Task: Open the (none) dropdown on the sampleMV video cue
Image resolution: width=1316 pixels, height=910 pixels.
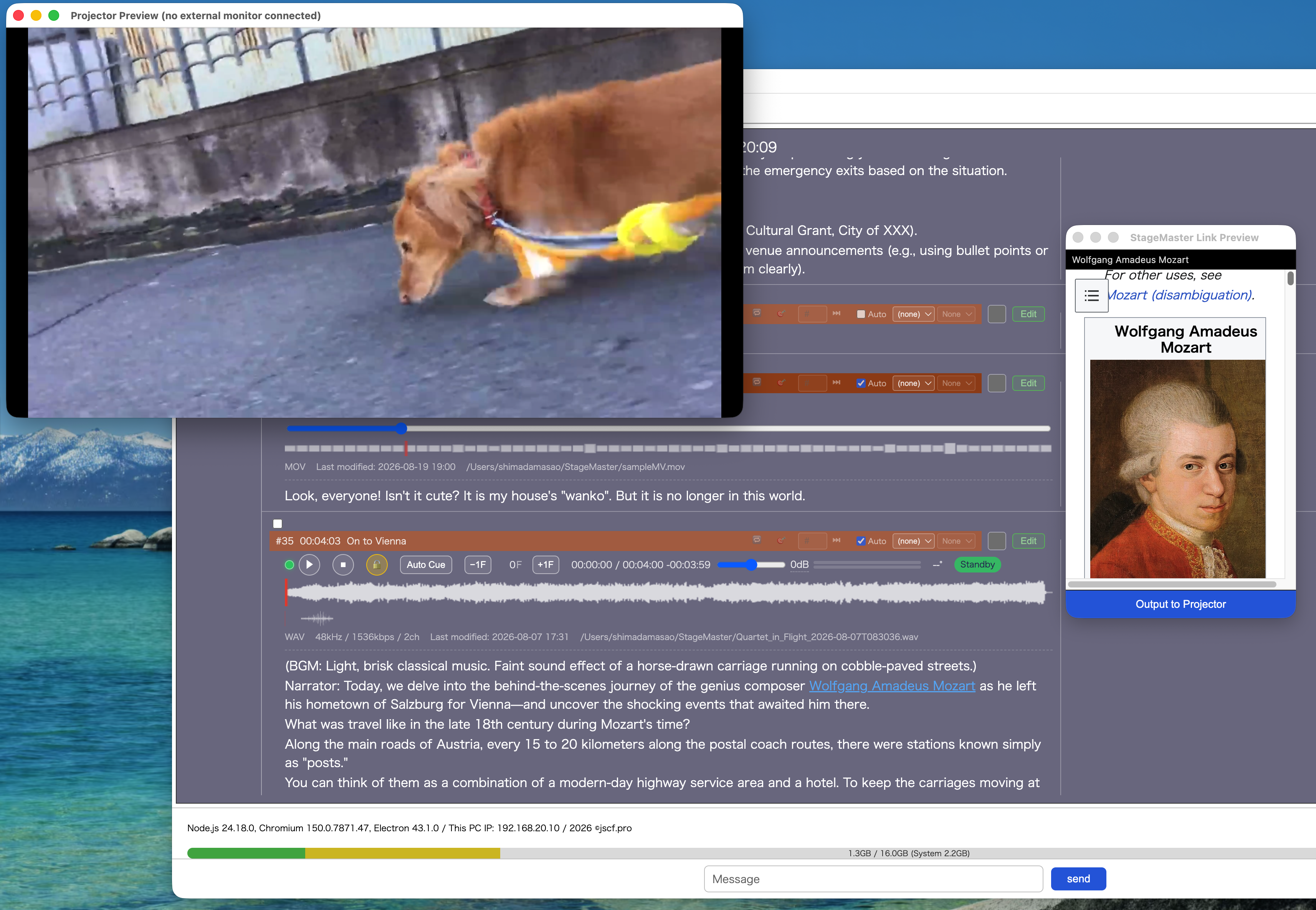Action: 913,383
